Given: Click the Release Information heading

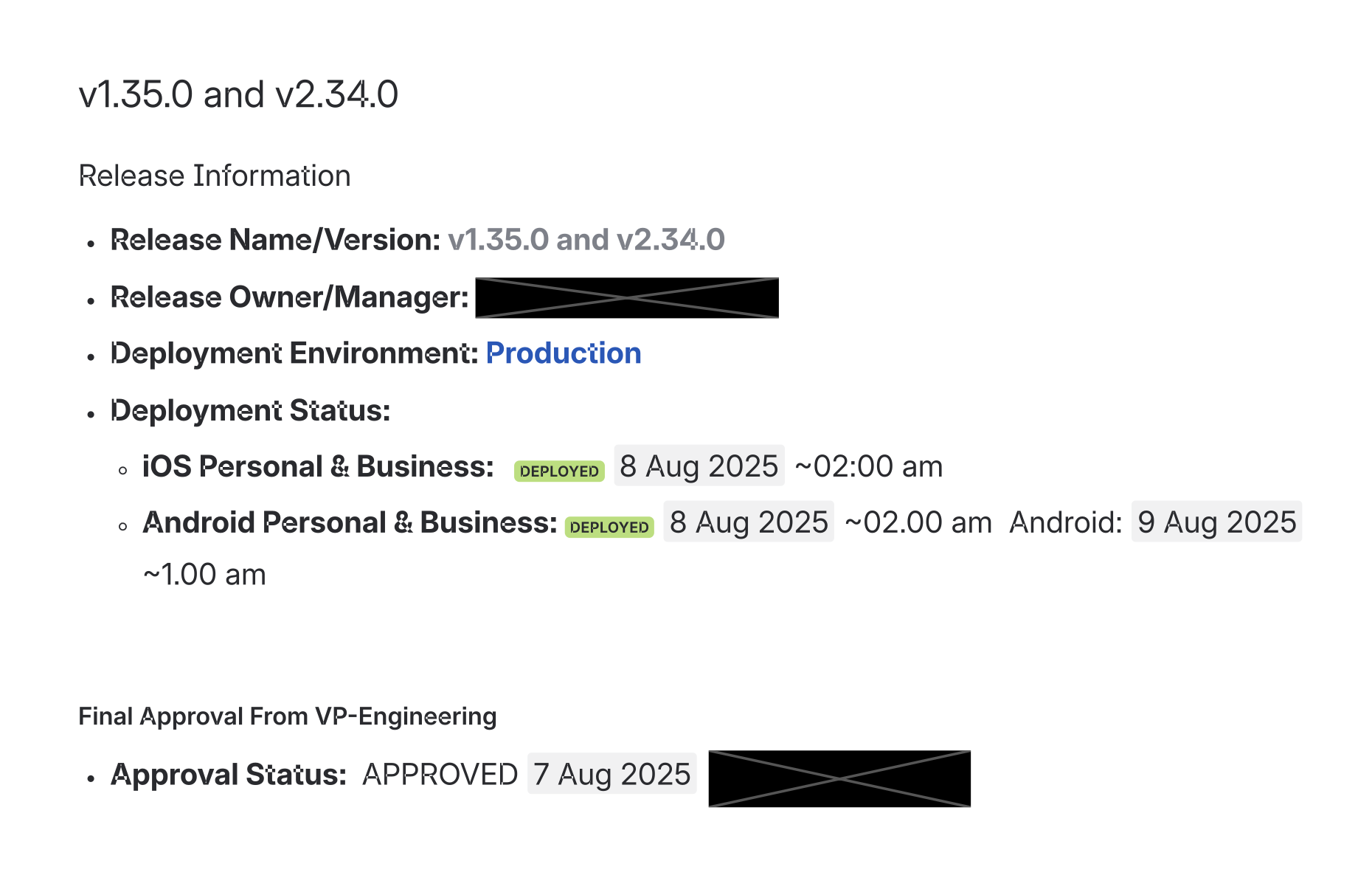Looking at the screenshot, I should pyautogui.click(x=215, y=176).
